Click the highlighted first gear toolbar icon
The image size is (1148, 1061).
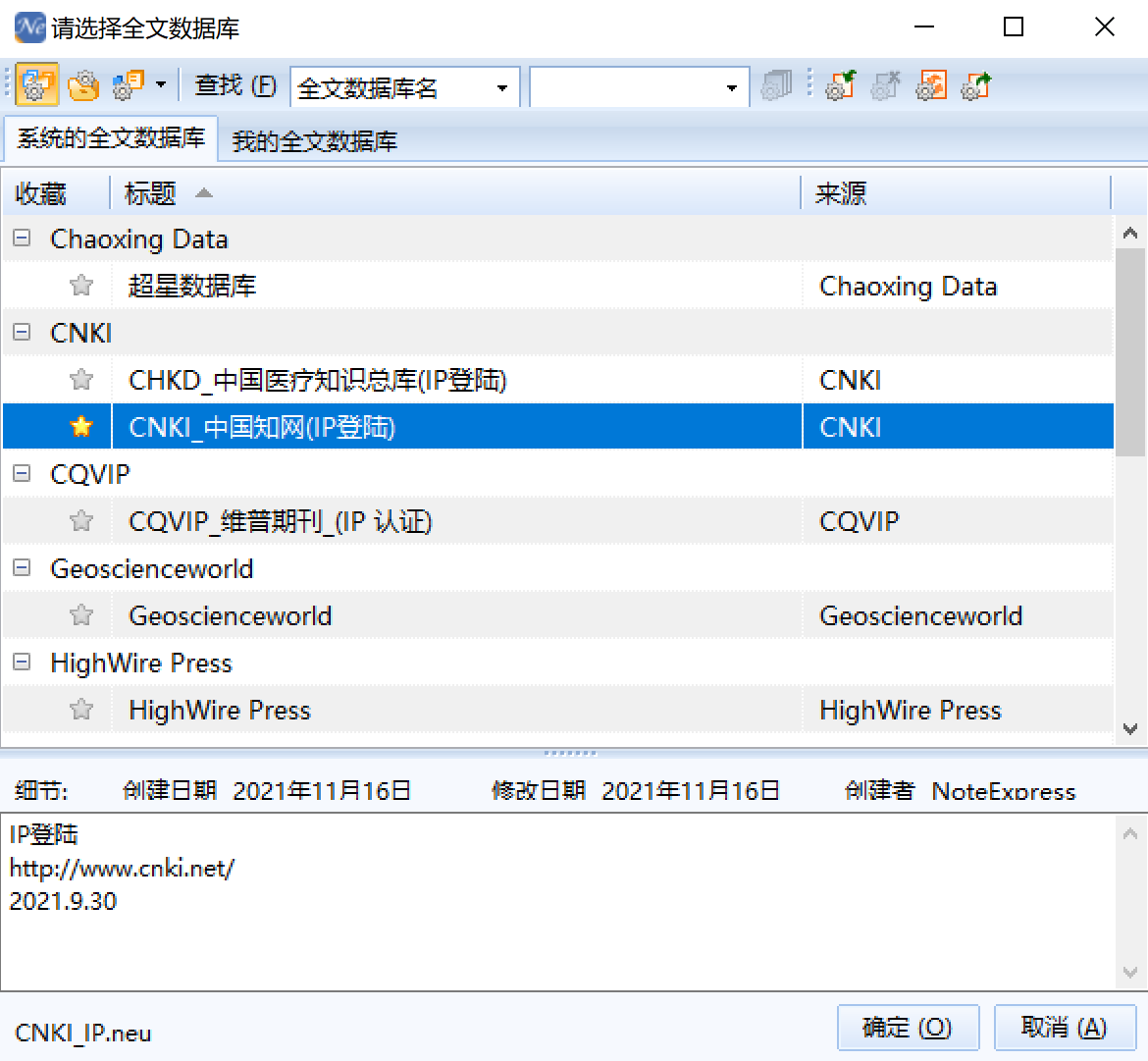(x=36, y=85)
